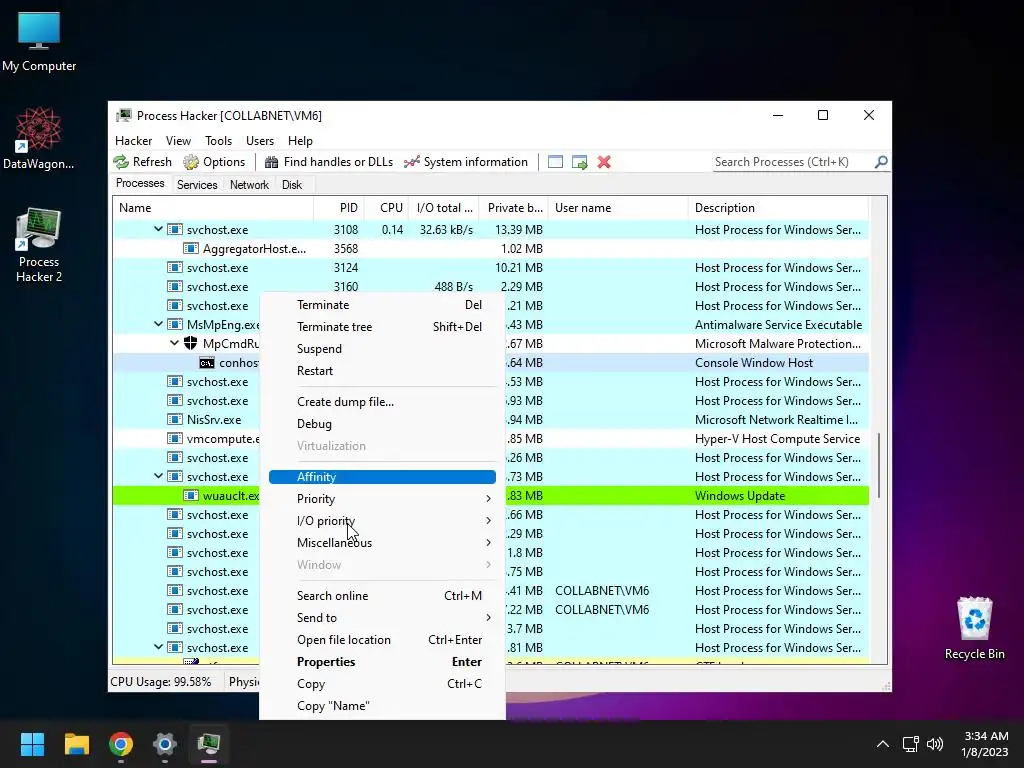
Task: Expand the I/O priority submenu
Action: [382, 520]
